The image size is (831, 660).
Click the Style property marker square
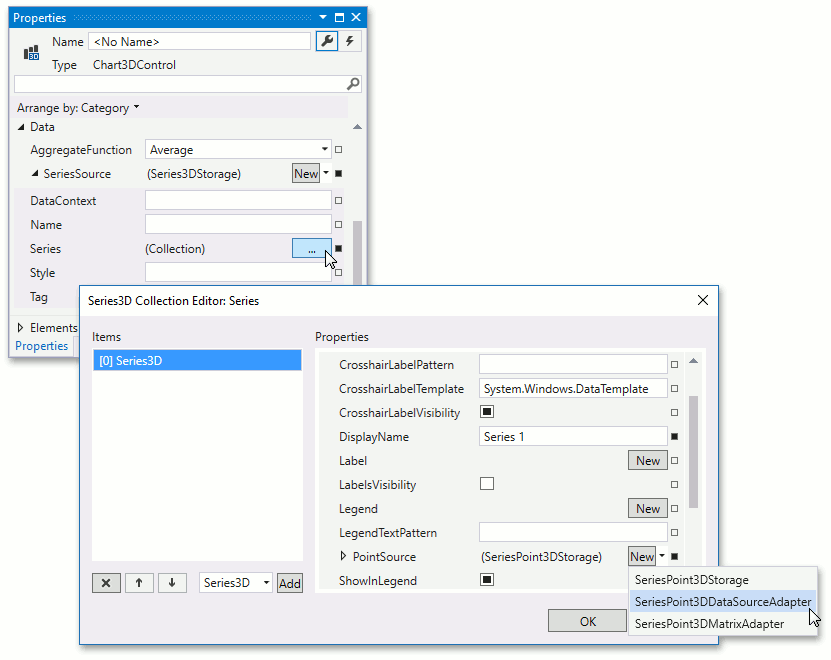pyautogui.click(x=339, y=272)
